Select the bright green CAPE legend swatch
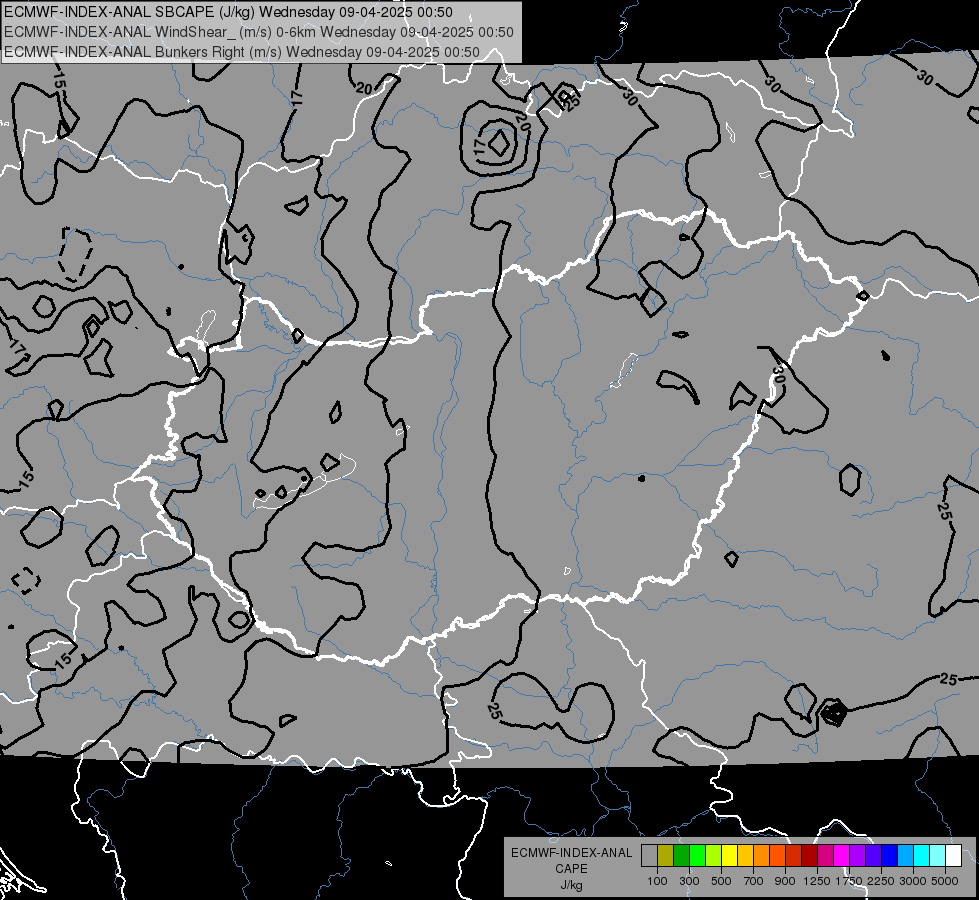This screenshot has width=979, height=900. [697, 856]
